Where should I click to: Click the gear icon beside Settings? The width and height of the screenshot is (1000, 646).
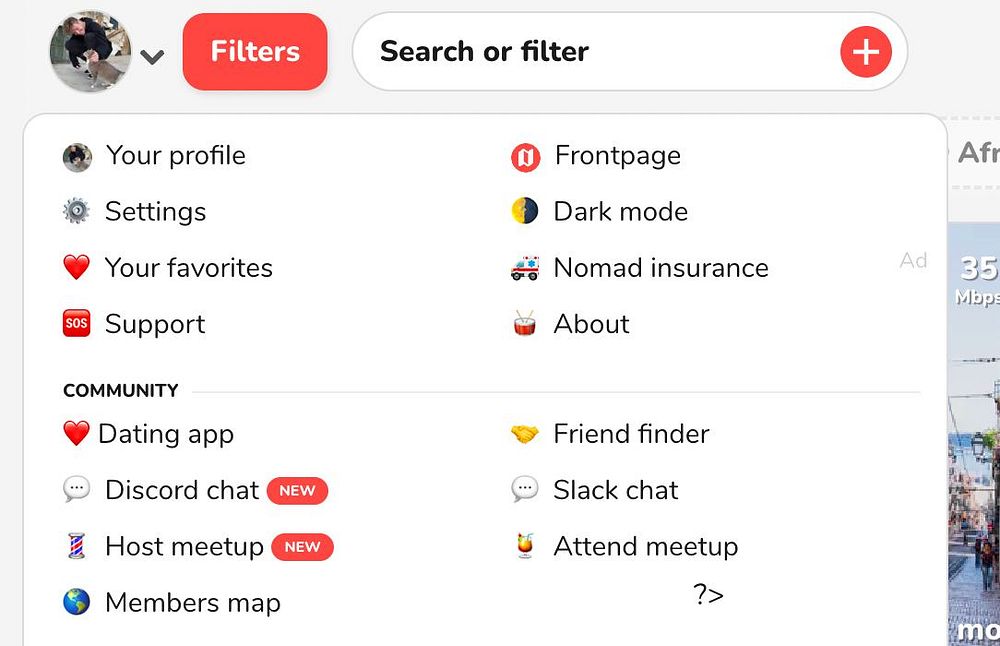76,212
